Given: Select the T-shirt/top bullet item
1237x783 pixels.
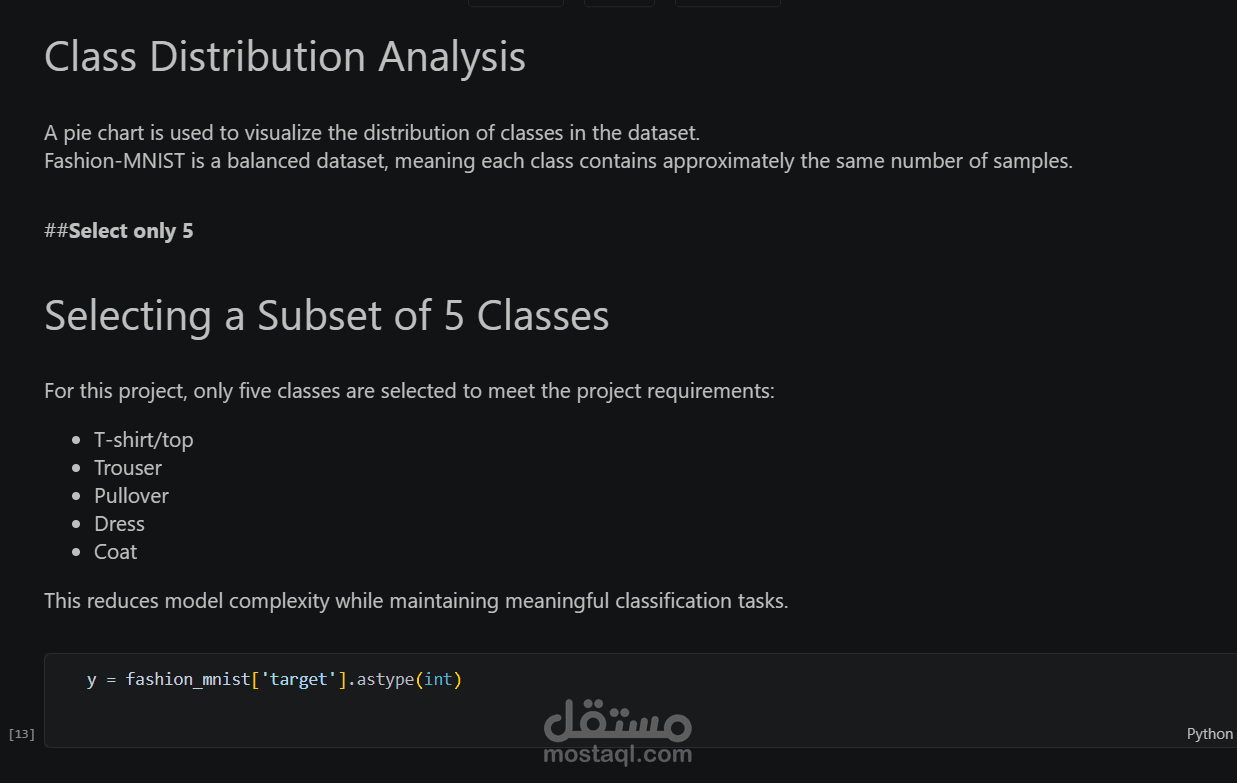Looking at the screenshot, I should 143,440.
